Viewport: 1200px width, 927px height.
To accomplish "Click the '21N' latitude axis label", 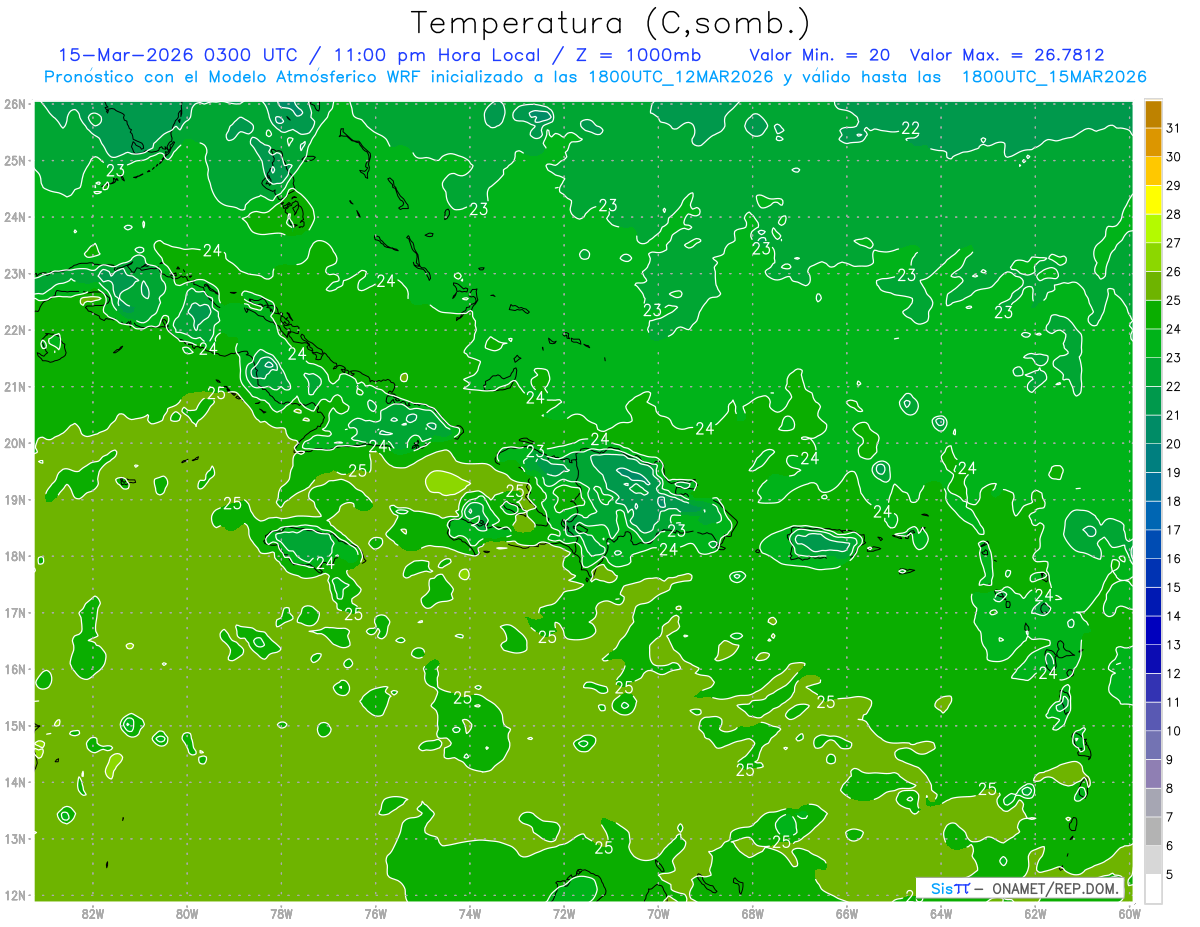I will [14, 386].
